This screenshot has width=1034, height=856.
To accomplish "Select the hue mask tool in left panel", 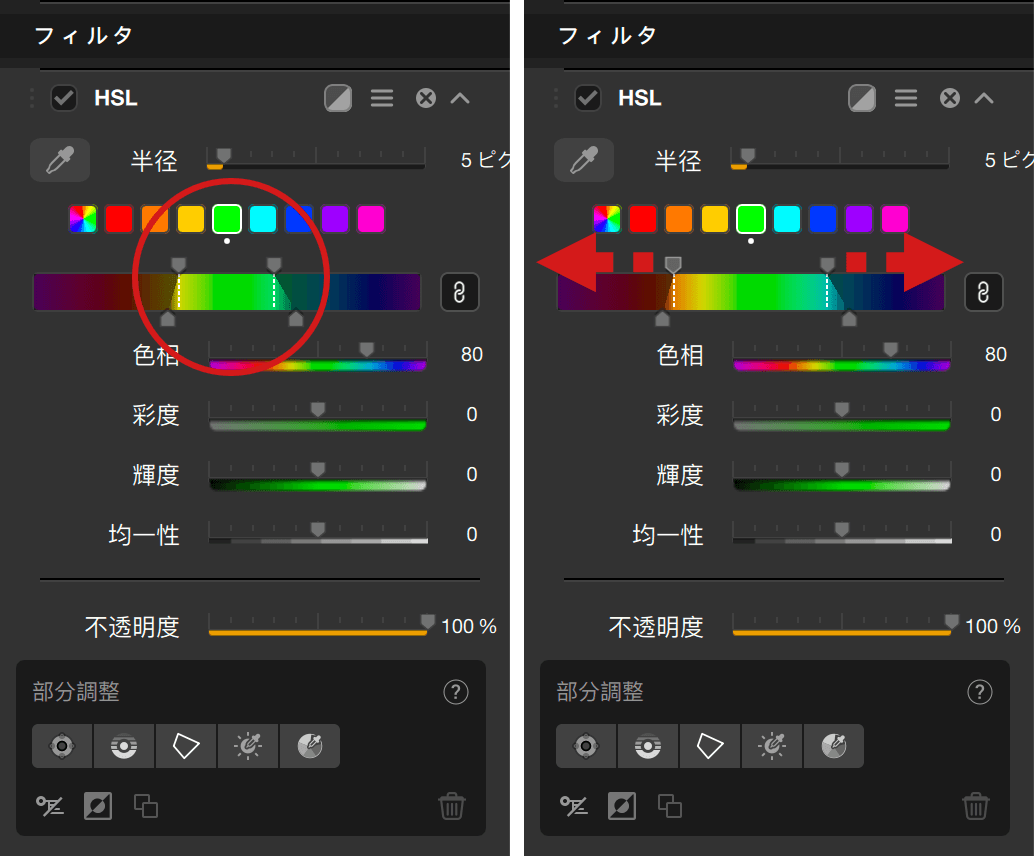I will [x=310, y=746].
